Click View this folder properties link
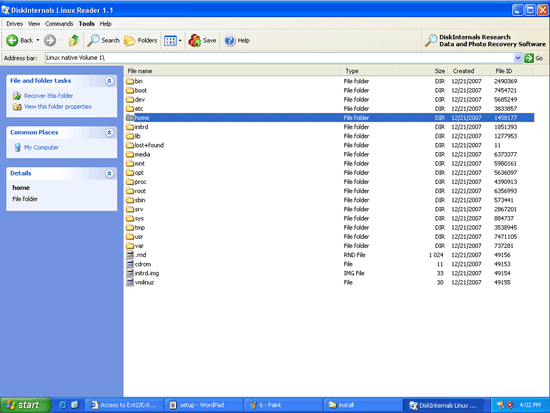The image size is (550, 413). 58,106
